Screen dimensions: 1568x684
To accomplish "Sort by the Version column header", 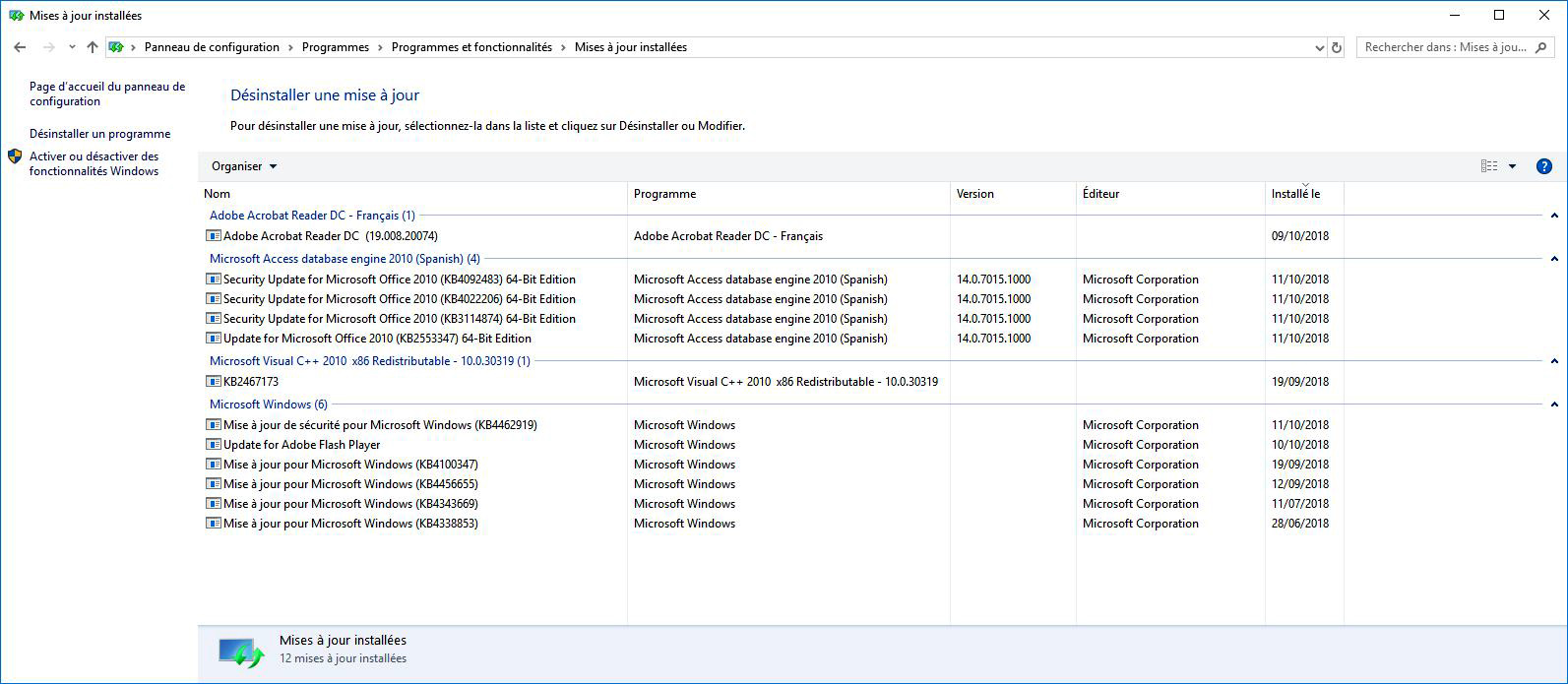I will [x=1013, y=194].
